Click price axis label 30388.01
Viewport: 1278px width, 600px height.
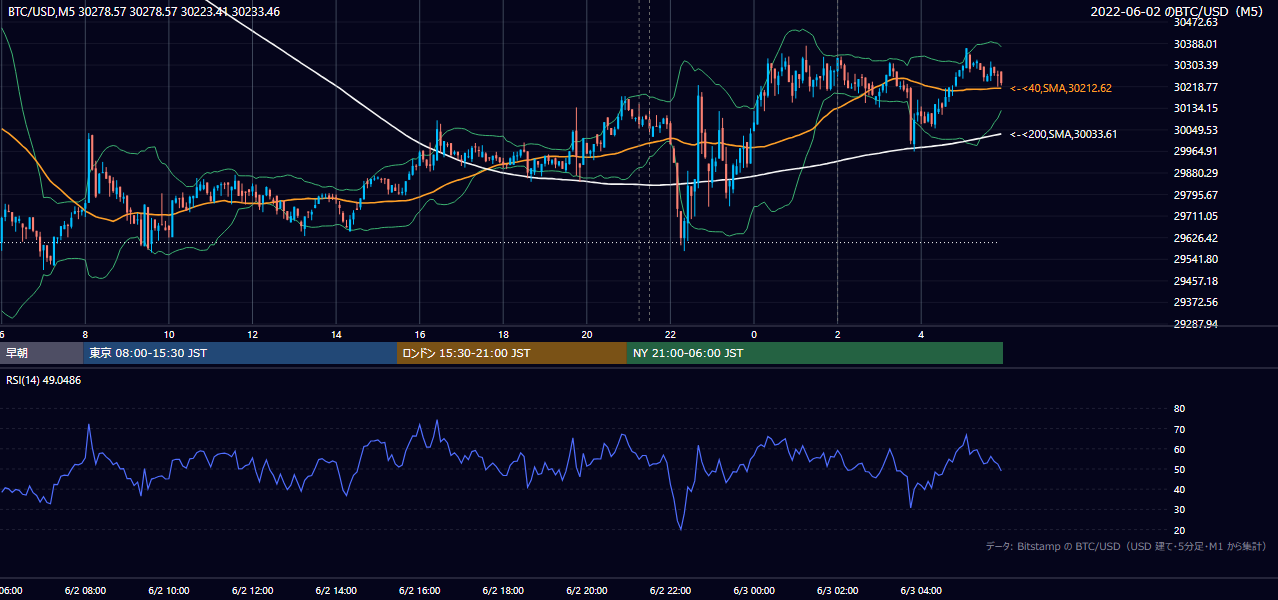coord(1195,44)
